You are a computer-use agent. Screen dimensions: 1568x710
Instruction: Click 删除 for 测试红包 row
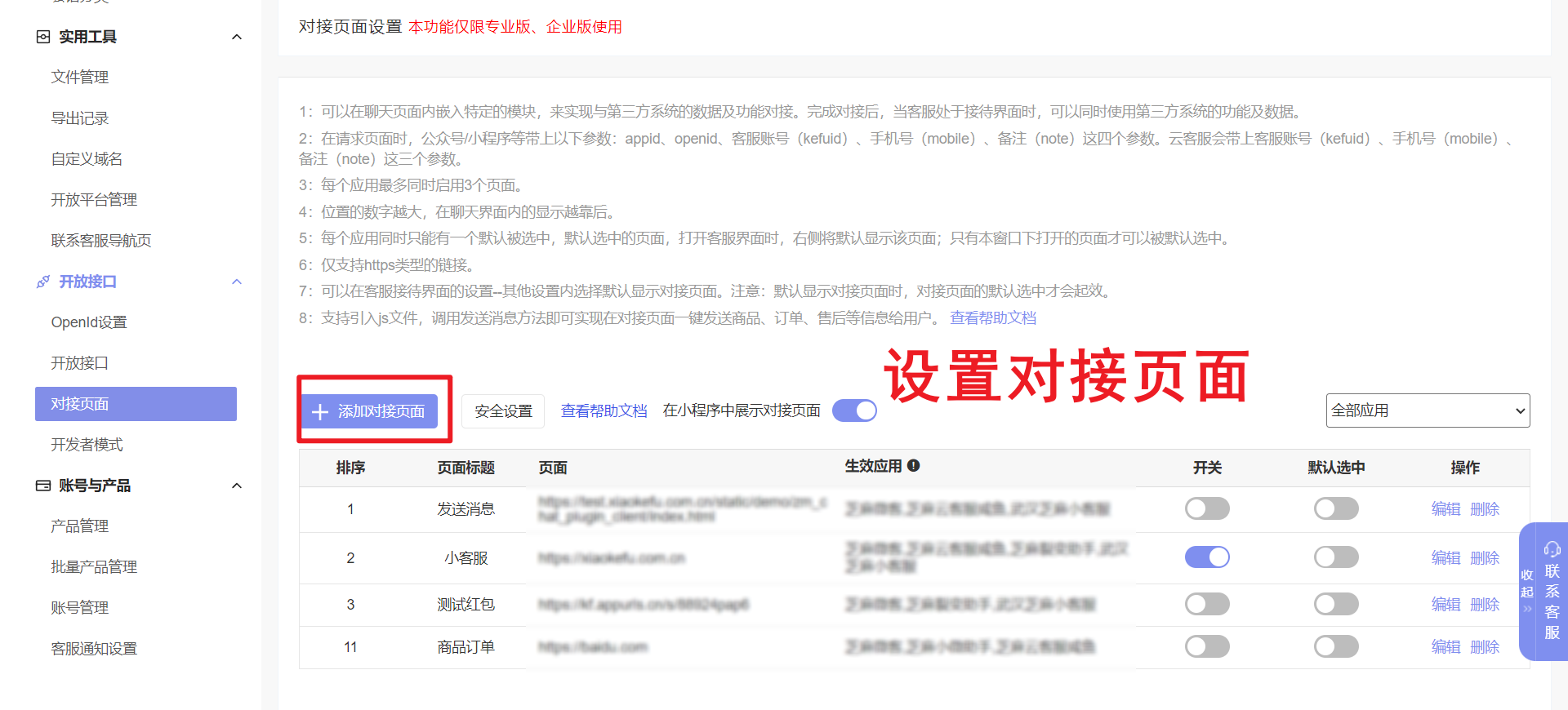pyautogui.click(x=1485, y=604)
